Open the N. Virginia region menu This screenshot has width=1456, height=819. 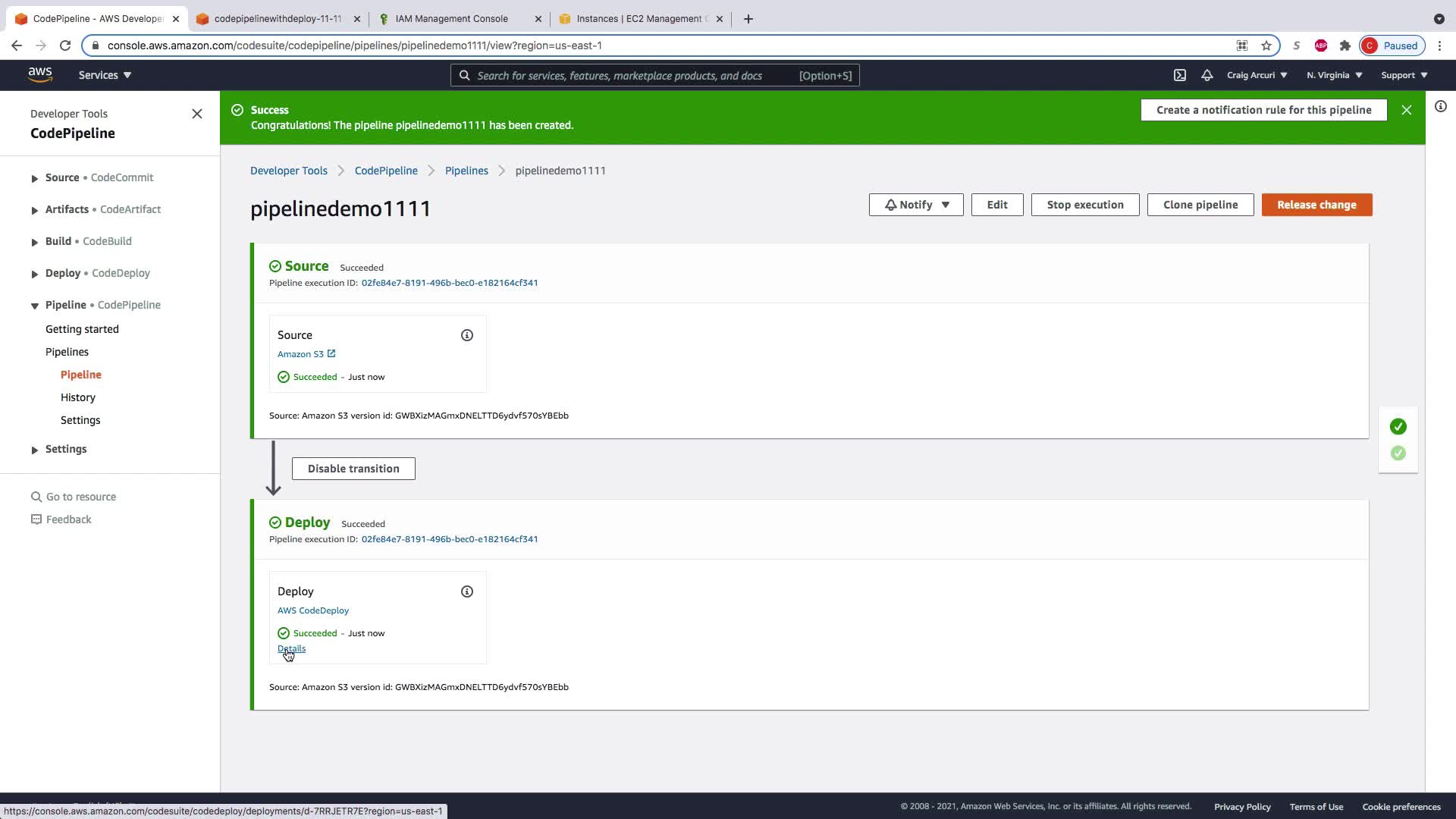(x=1334, y=75)
